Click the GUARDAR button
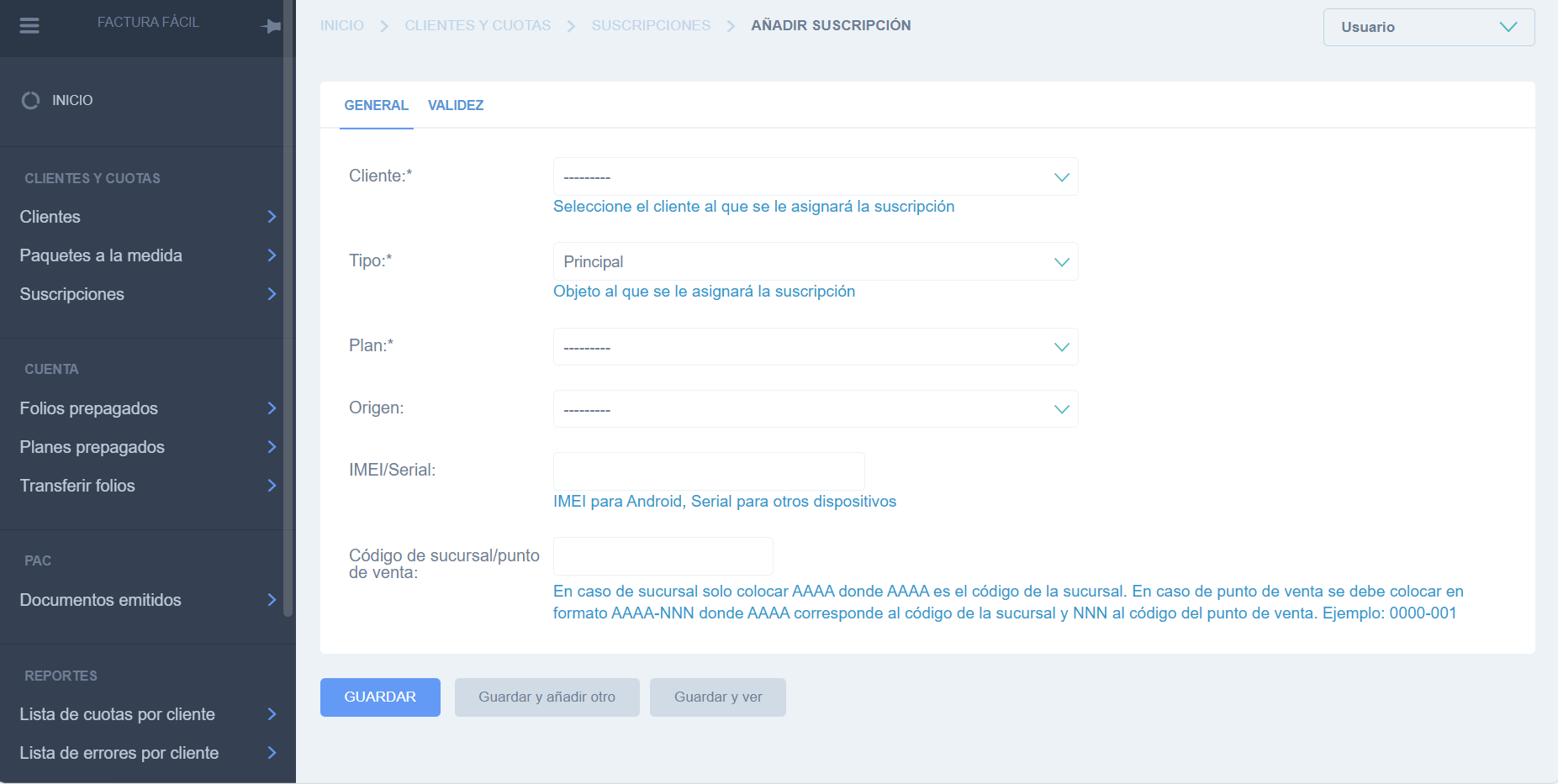The image size is (1558, 784). point(380,697)
